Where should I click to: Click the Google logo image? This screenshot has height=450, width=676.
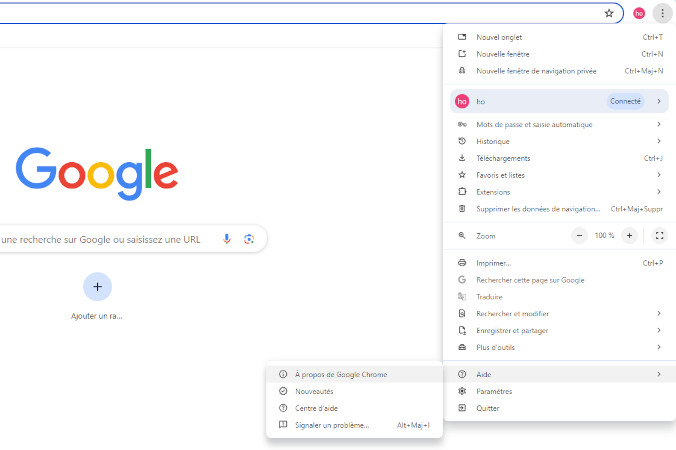(97, 174)
